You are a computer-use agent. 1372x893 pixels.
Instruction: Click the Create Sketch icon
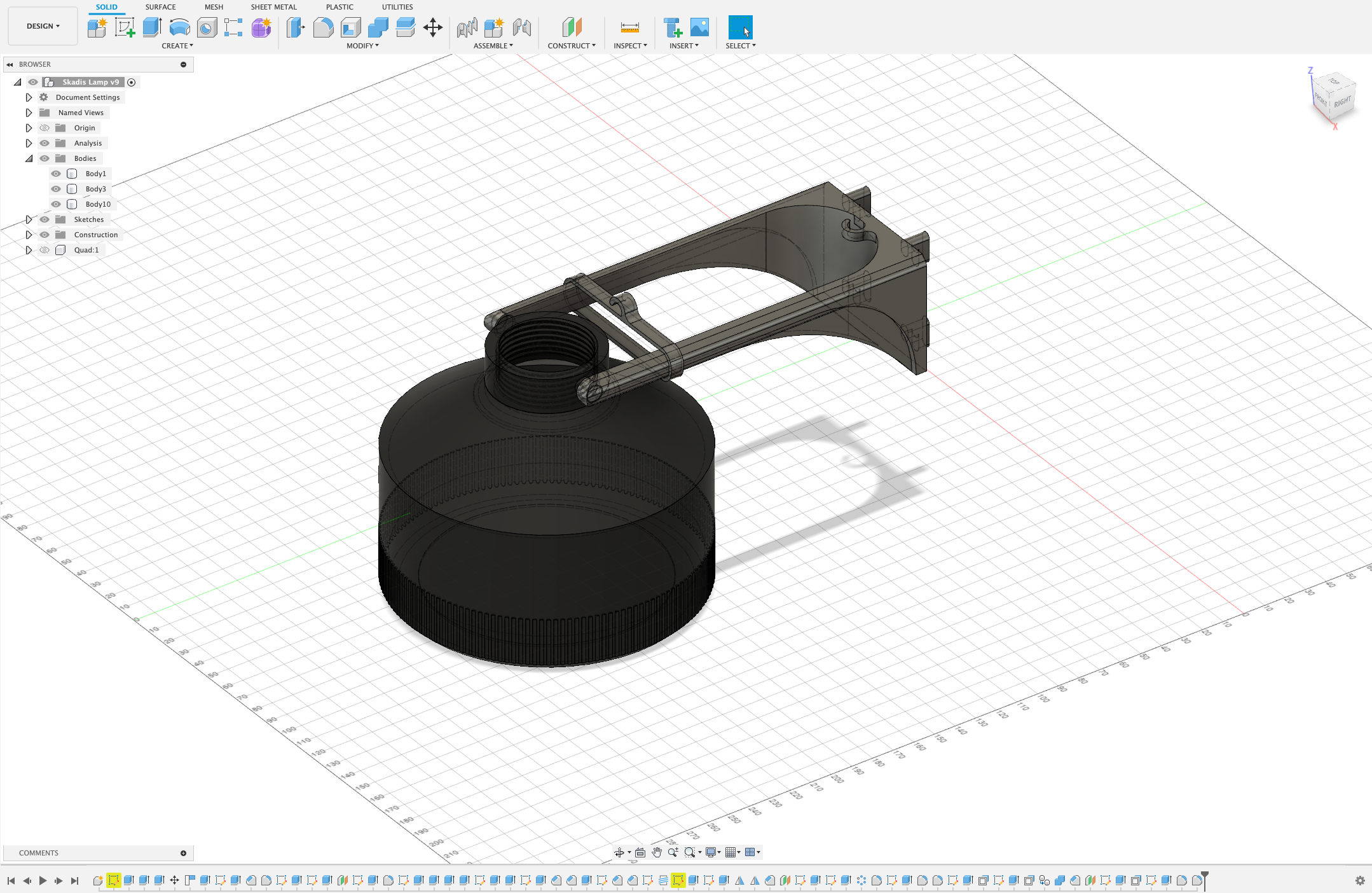pyautogui.click(x=125, y=27)
